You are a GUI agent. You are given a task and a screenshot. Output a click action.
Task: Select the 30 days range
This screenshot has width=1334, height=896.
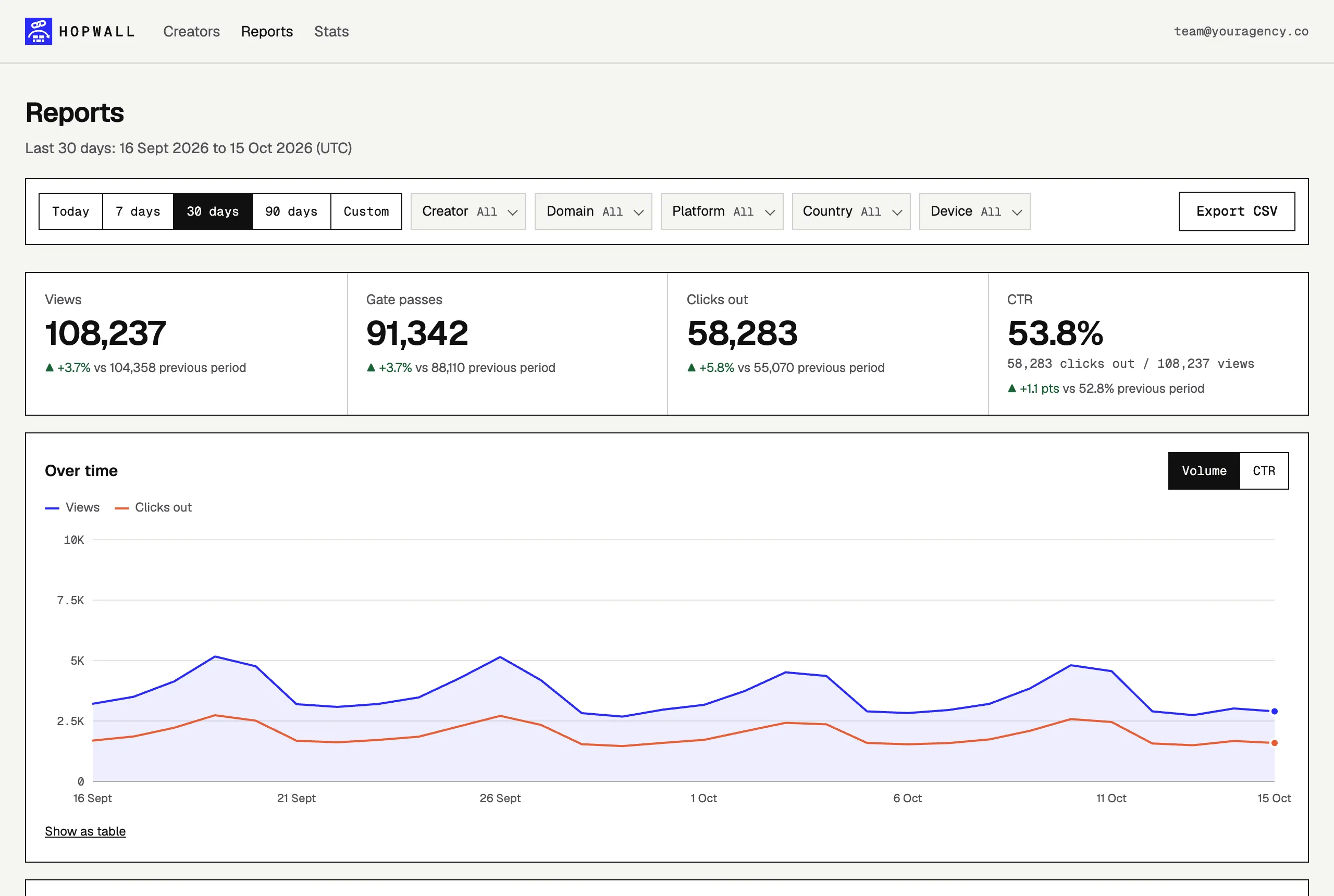[213, 211]
